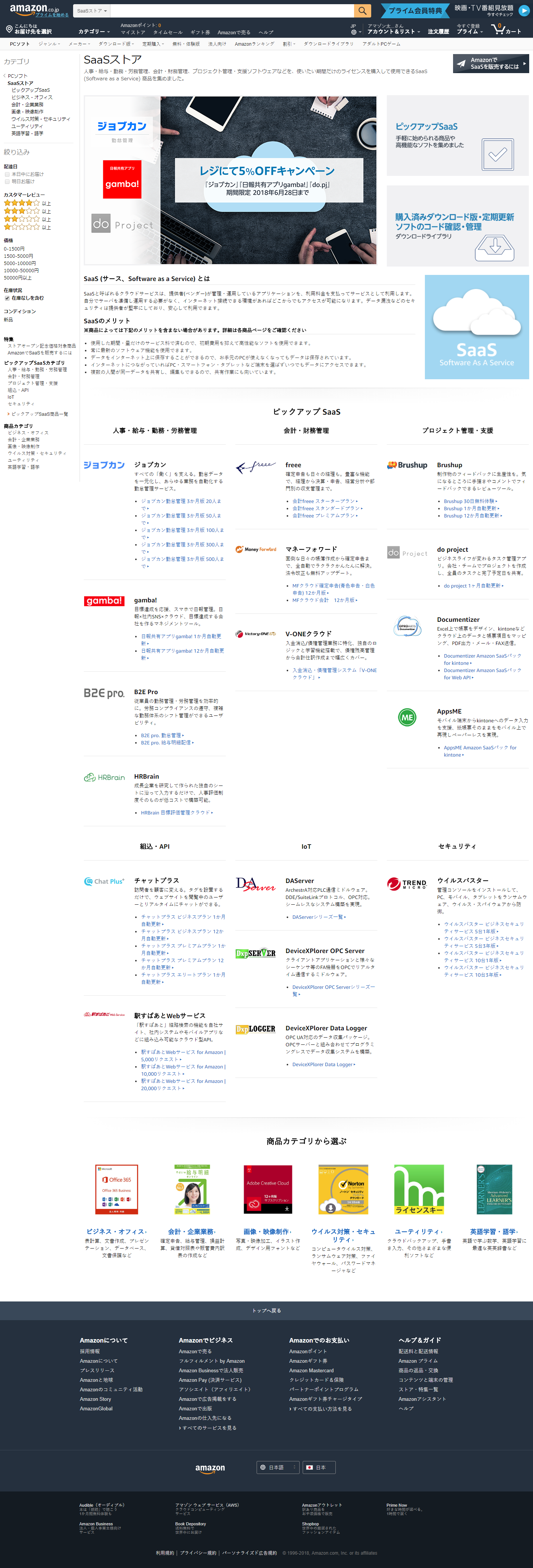Click the green ライセンスキー thumbnail
This screenshot has width=533, height=1568.
[419, 1190]
